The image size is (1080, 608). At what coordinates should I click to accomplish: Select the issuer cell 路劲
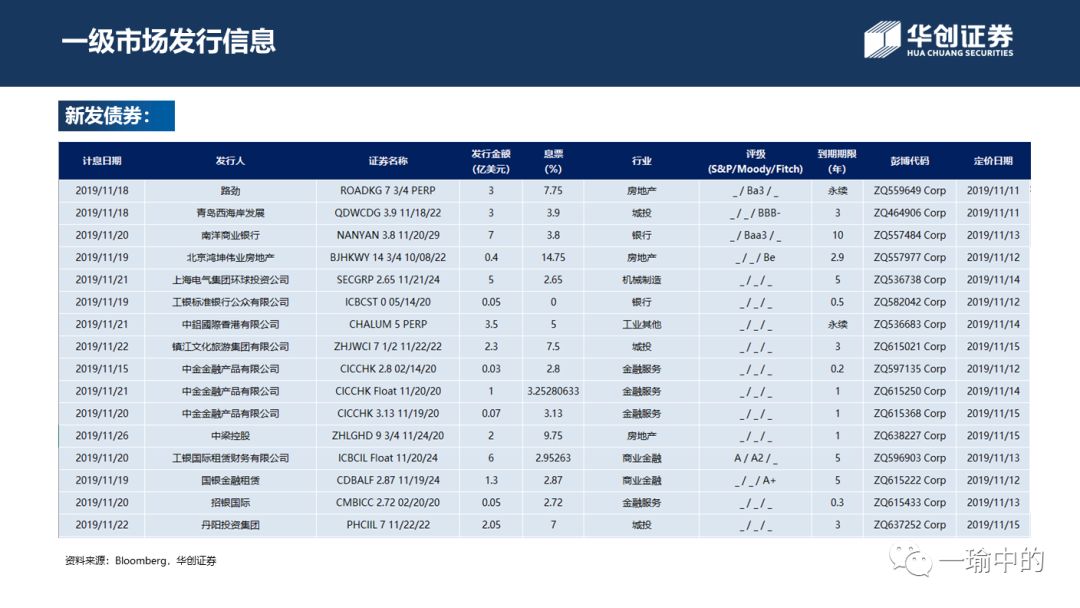coord(230,191)
